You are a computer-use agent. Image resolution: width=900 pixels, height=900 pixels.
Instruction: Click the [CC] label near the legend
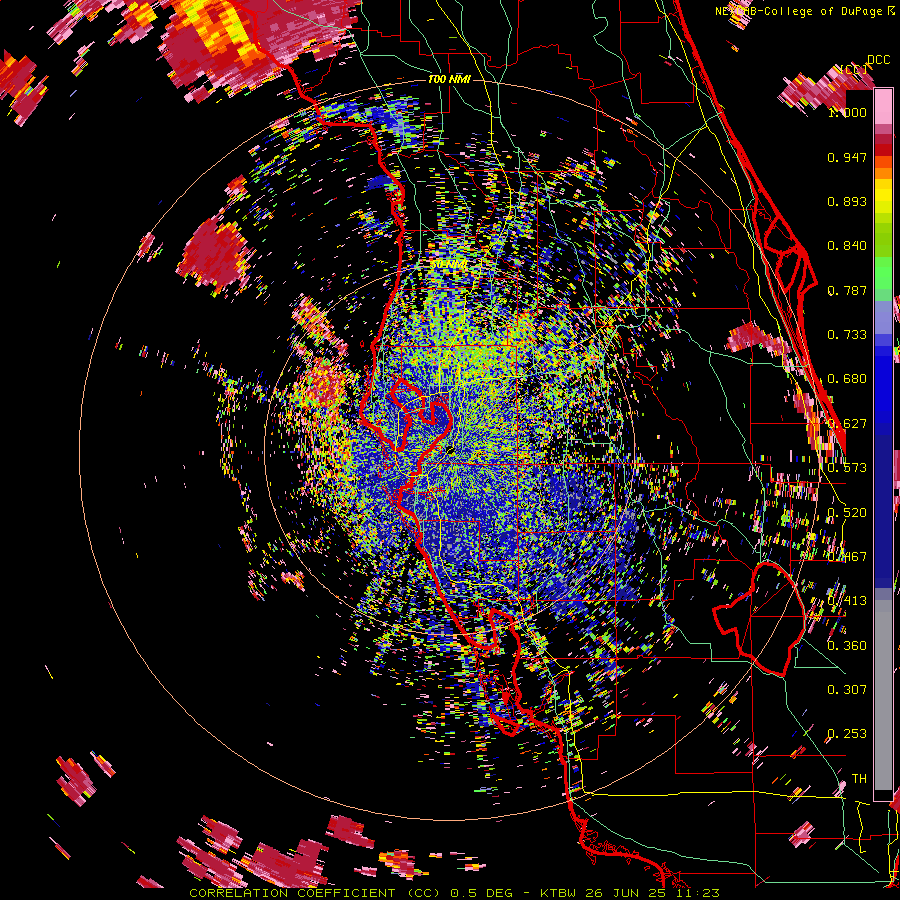[x=852, y=69]
